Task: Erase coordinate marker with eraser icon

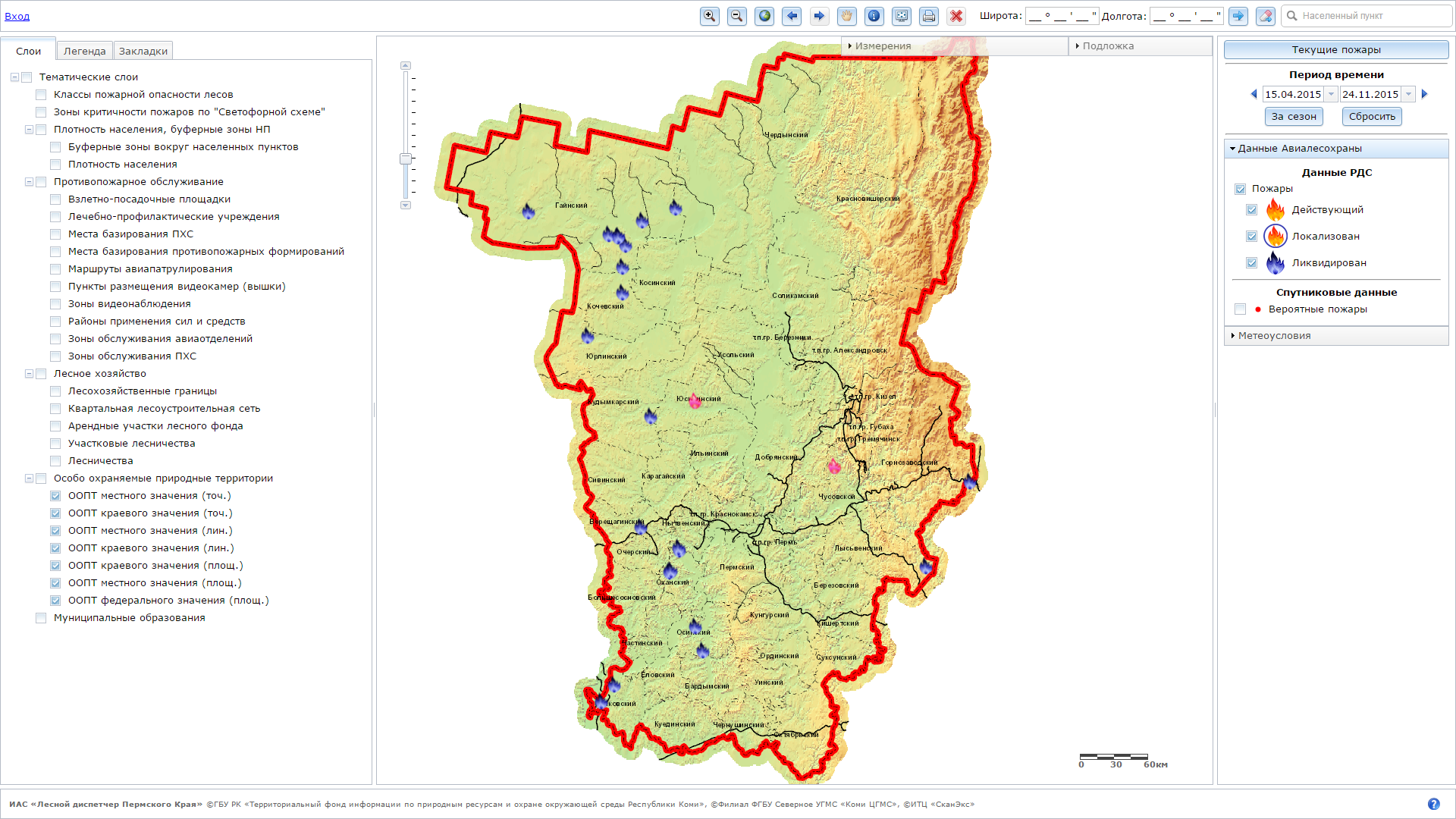Action: (1266, 16)
